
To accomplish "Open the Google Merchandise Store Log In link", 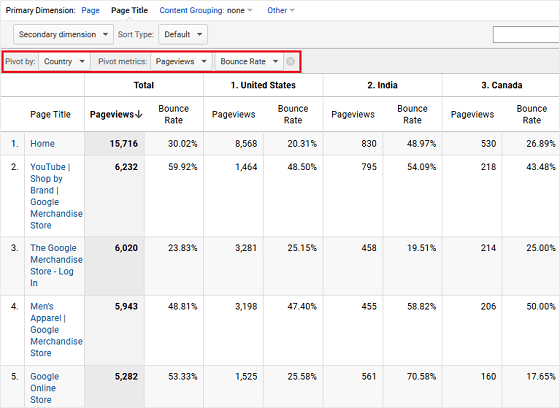I will (56, 265).
